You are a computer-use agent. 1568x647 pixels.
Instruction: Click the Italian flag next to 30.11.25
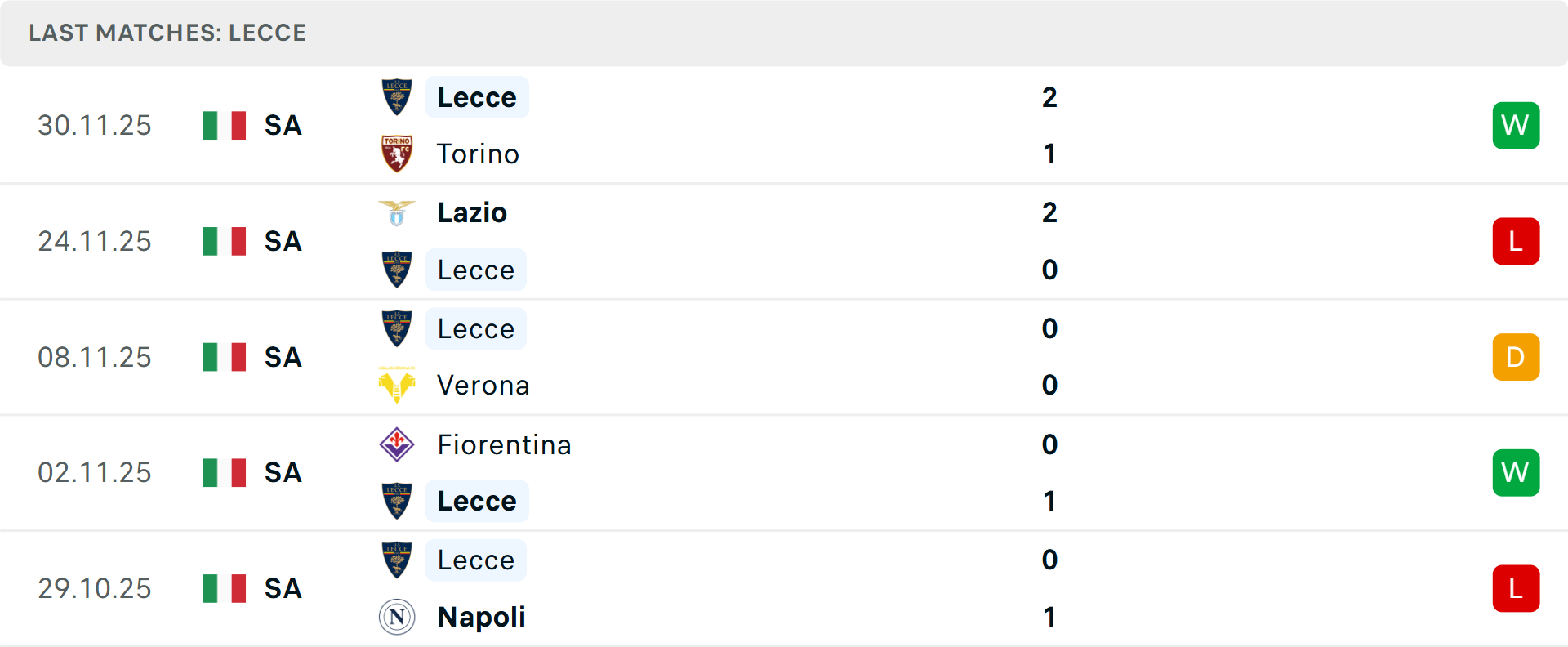pyautogui.click(x=224, y=125)
